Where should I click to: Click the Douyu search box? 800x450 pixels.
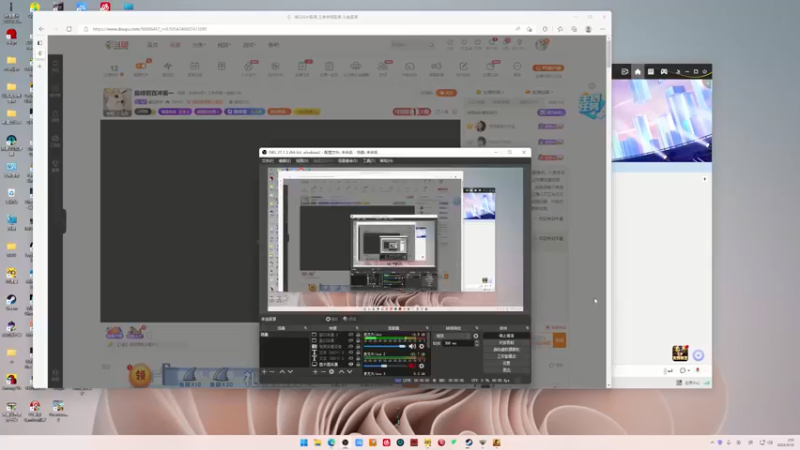coord(410,45)
